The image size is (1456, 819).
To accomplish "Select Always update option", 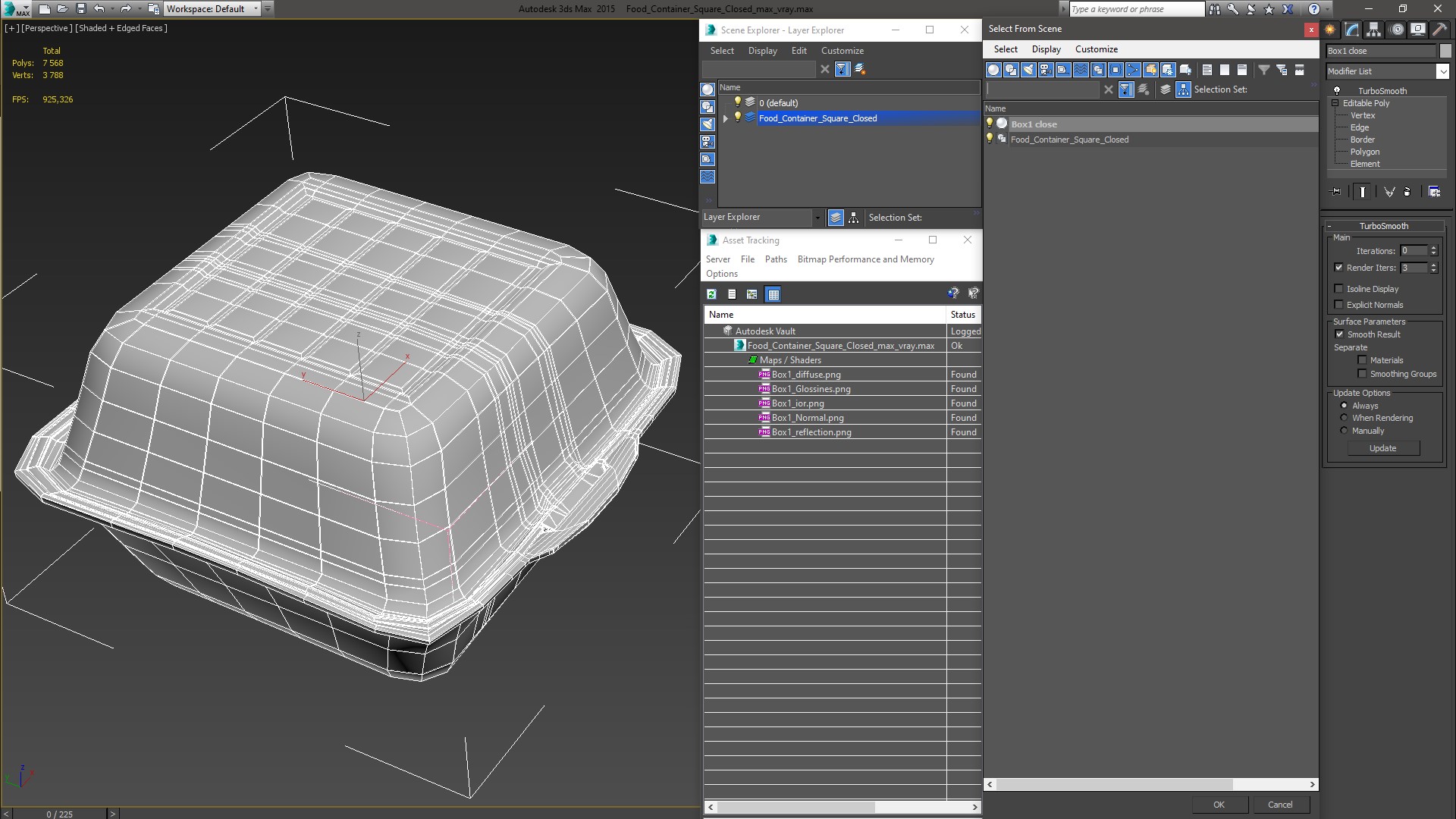I will pyautogui.click(x=1344, y=406).
